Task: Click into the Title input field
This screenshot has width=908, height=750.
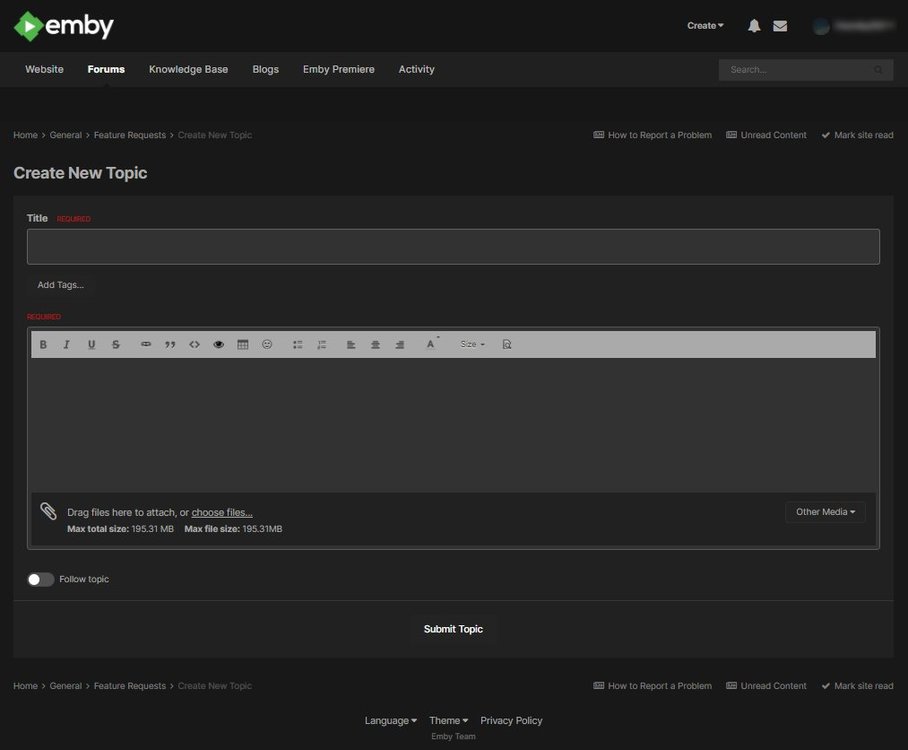Action: (453, 247)
